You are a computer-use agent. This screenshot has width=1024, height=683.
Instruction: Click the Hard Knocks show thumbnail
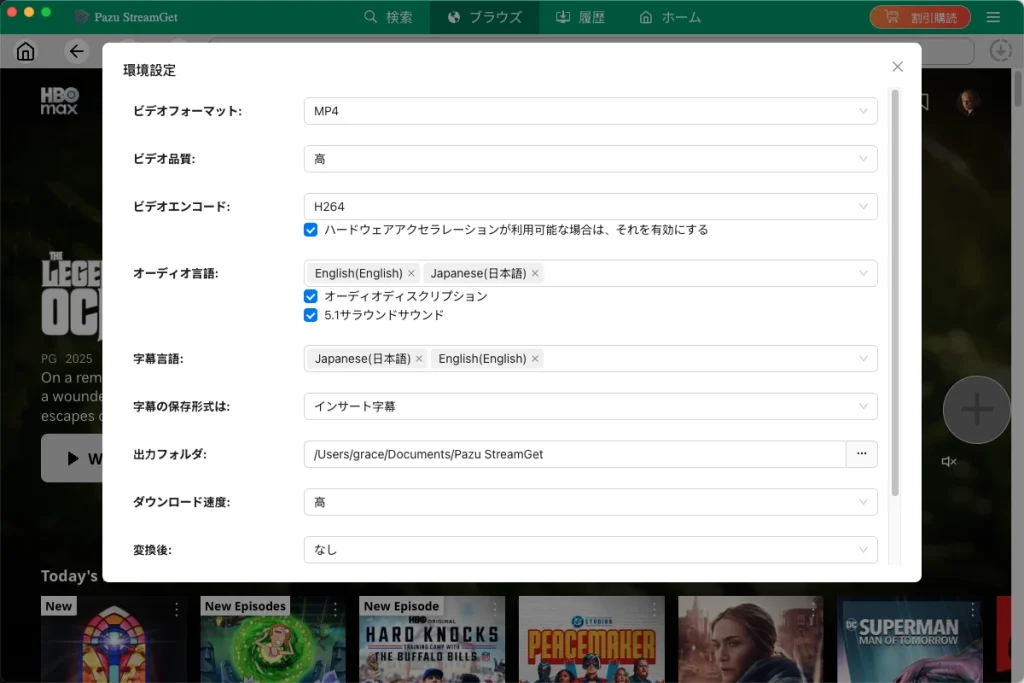[x=432, y=639]
